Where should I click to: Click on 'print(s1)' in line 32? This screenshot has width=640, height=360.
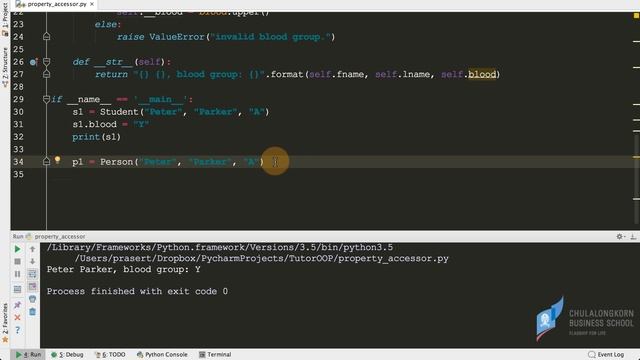pyautogui.click(x=96, y=137)
